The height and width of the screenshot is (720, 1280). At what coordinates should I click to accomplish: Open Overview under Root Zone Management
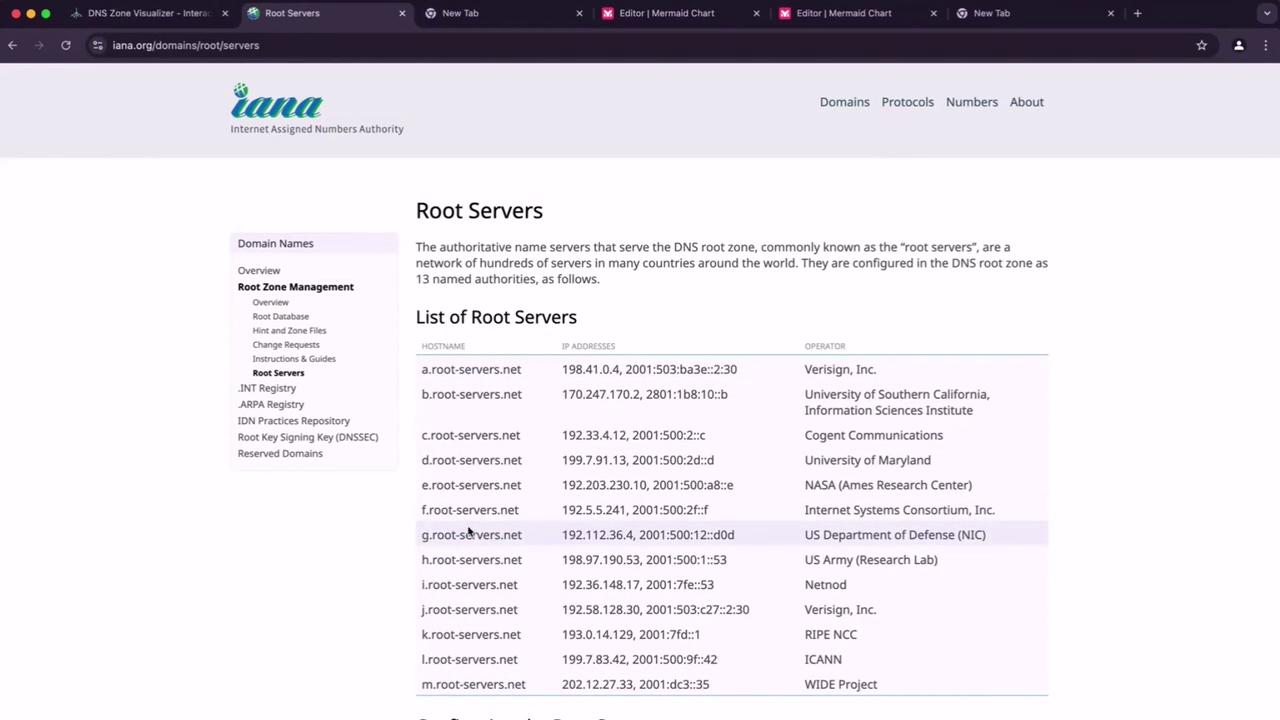pyautogui.click(x=271, y=302)
